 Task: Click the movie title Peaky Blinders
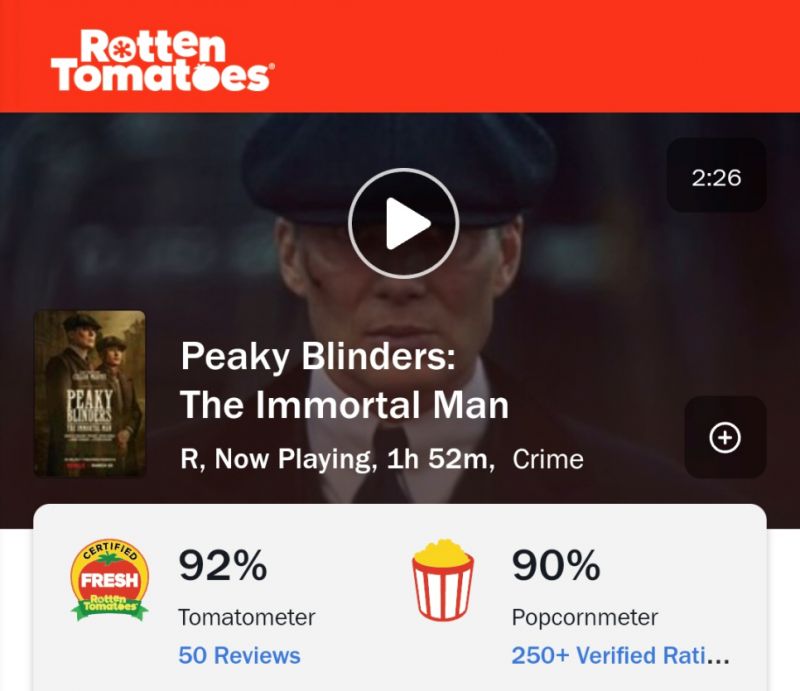pyautogui.click(x=318, y=356)
